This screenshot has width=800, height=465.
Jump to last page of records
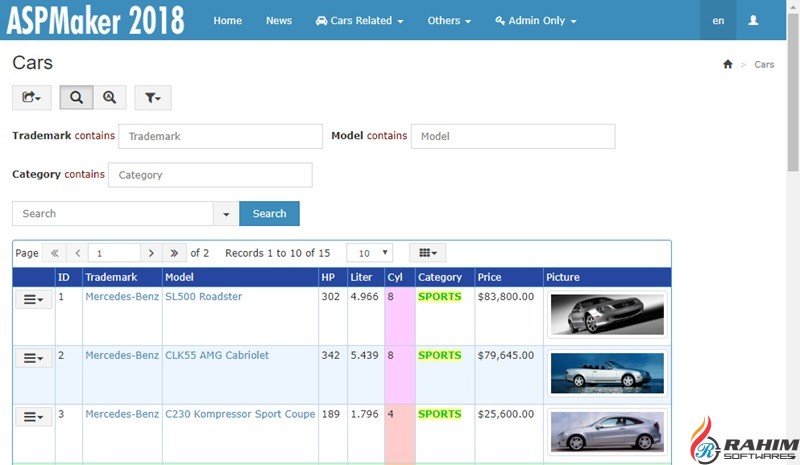[x=175, y=253]
